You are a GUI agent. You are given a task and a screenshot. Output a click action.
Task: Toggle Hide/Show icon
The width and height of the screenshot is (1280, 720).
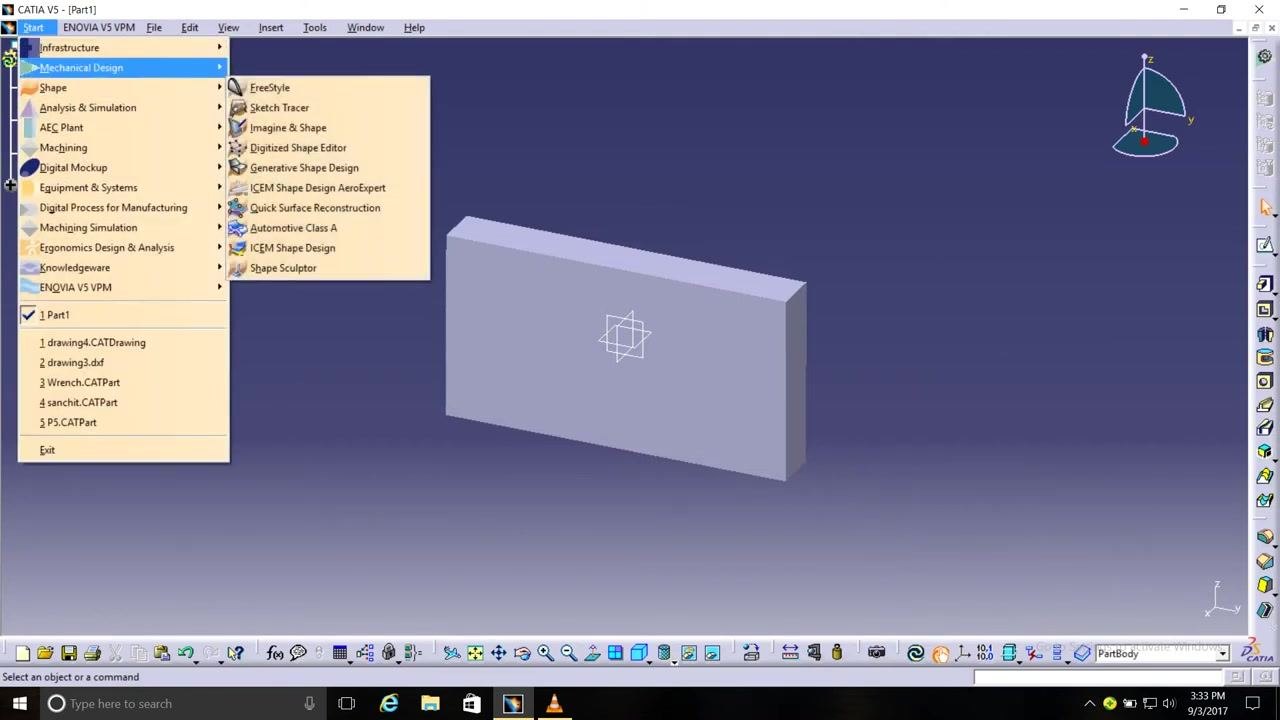click(x=689, y=653)
